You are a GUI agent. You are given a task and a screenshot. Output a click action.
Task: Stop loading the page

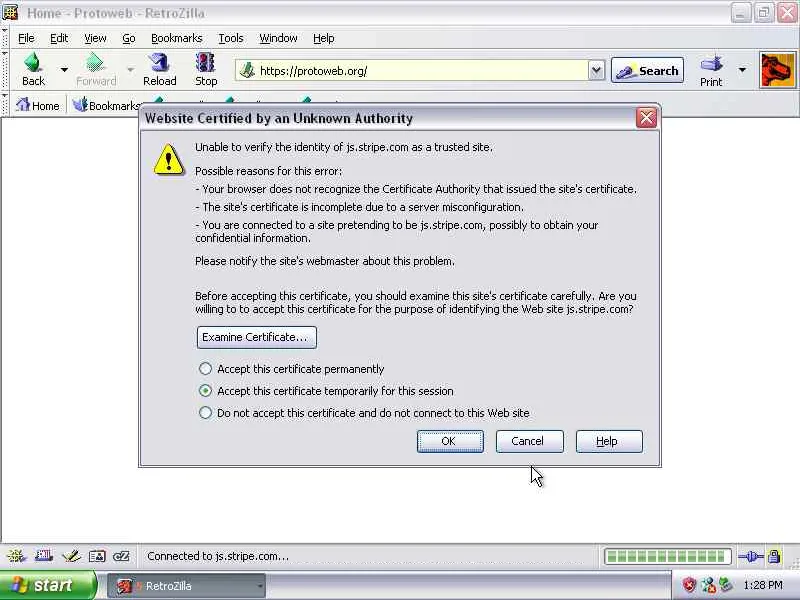pyautogui.click(x=206, y=70)
